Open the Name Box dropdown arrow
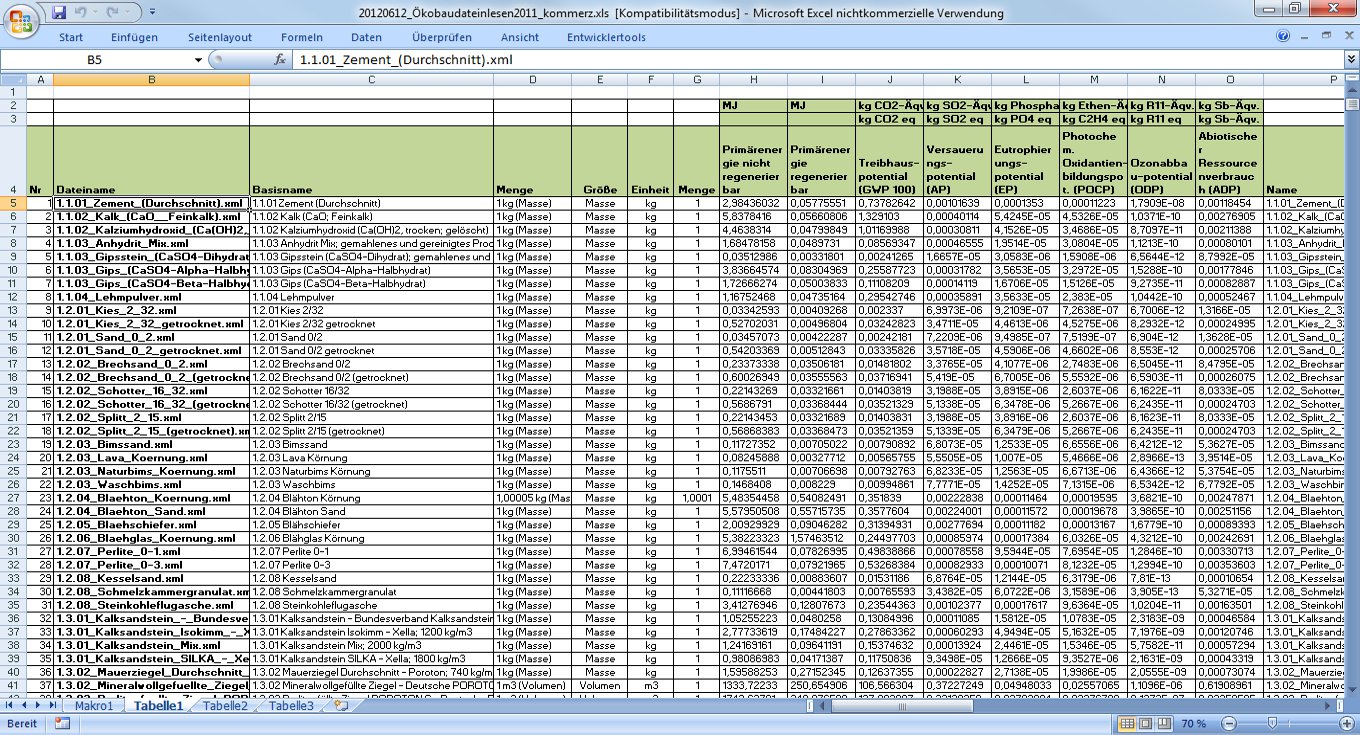This screenshot has width=1360, height=735. (198, 60)
